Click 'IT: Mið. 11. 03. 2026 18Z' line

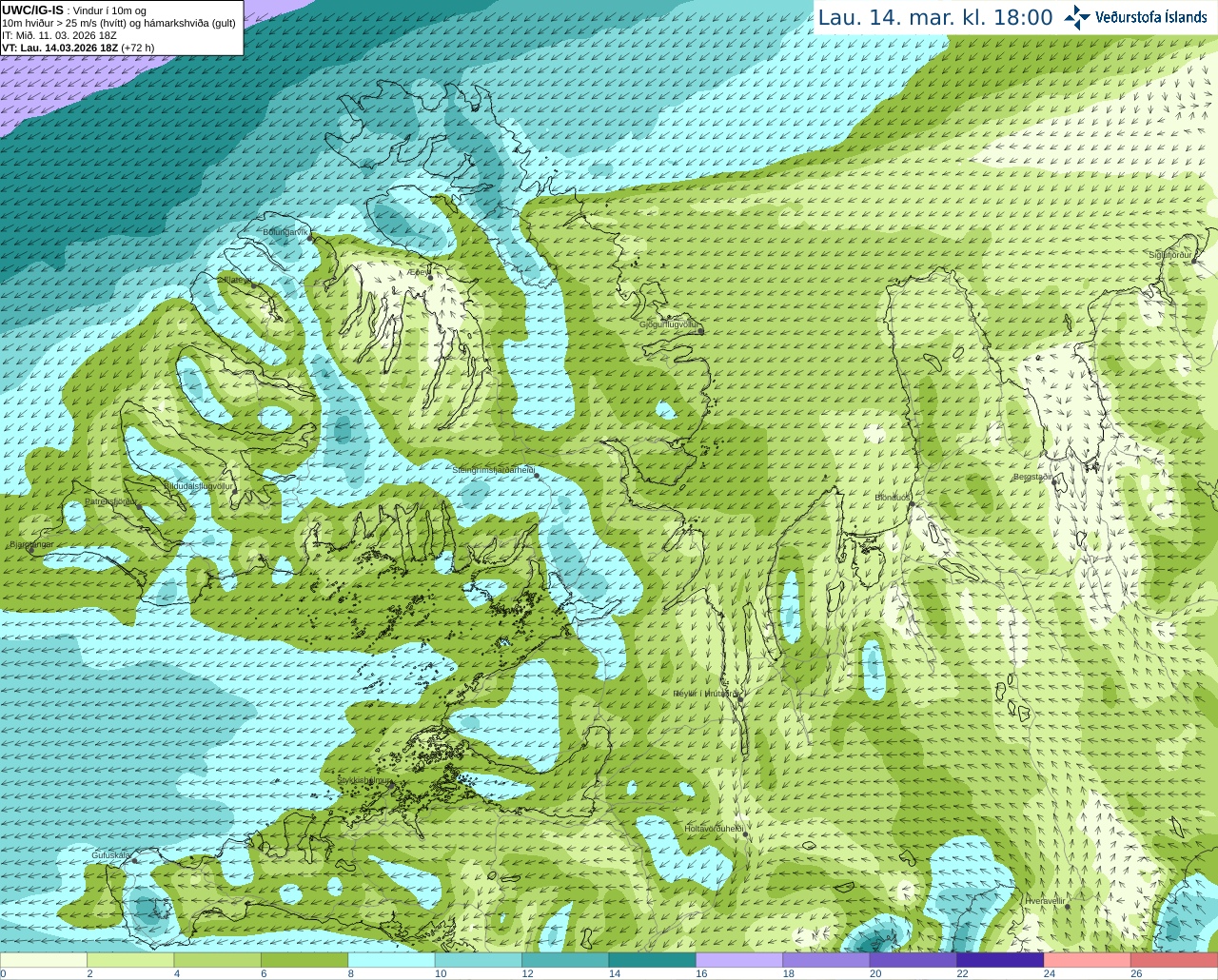(x=60, y=35)
